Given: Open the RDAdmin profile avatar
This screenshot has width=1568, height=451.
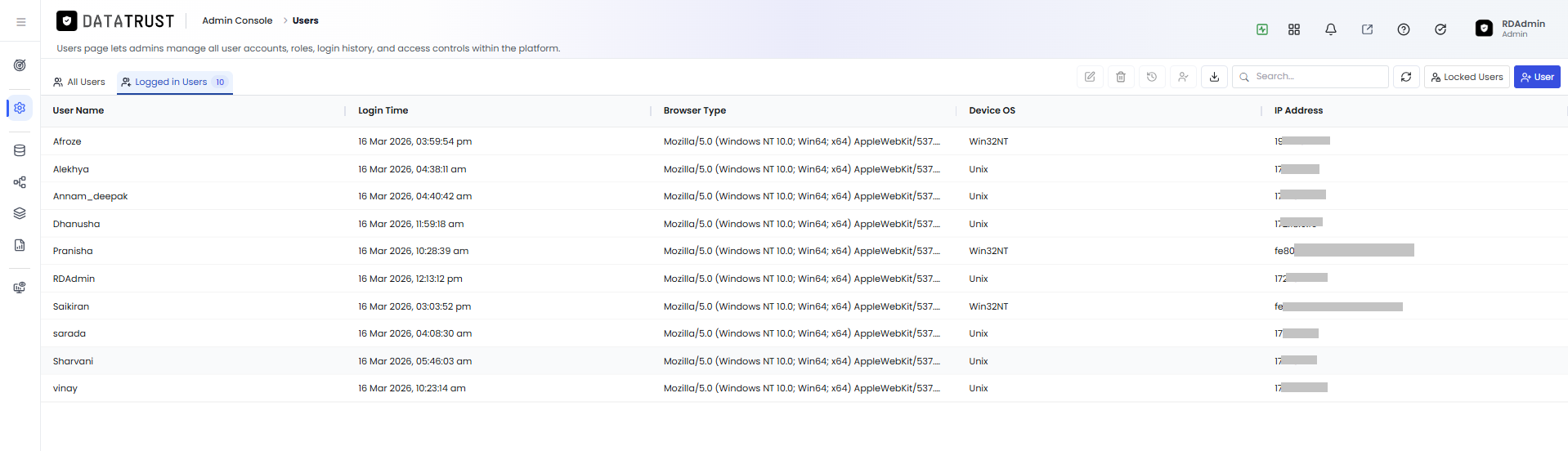Looking at the screenshot, I should pyautogui.click(x=1484, y=29).
